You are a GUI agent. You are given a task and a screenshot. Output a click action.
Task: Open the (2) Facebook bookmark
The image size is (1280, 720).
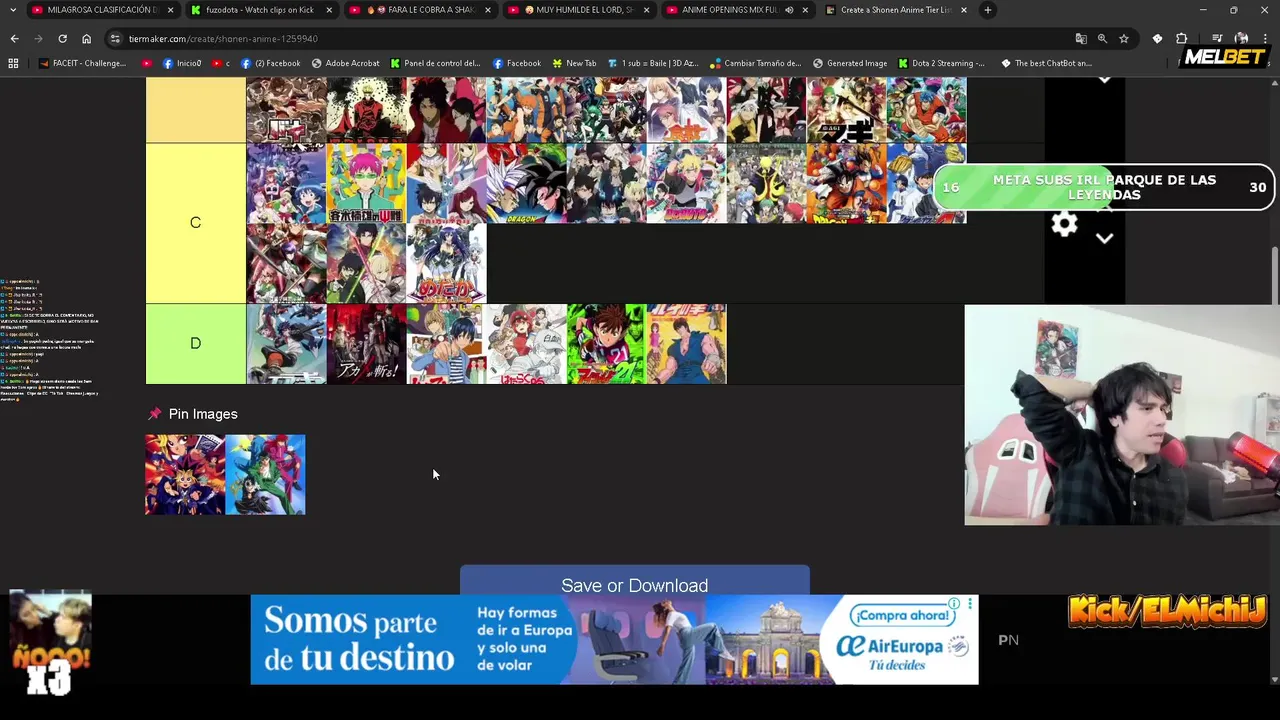[270, 63]
